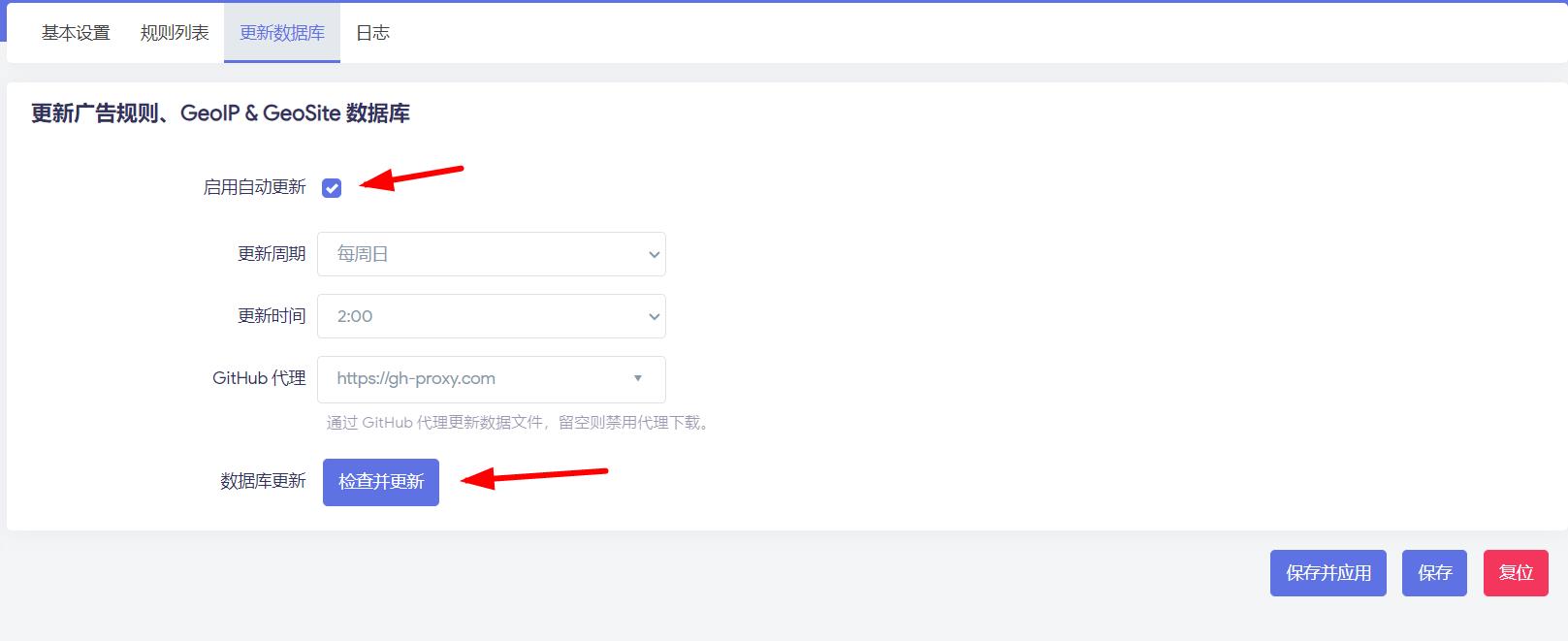Open the 日志 tab
Image resolution: width=1568 pixels, height=641 pixels.
(x=372, y=33)
